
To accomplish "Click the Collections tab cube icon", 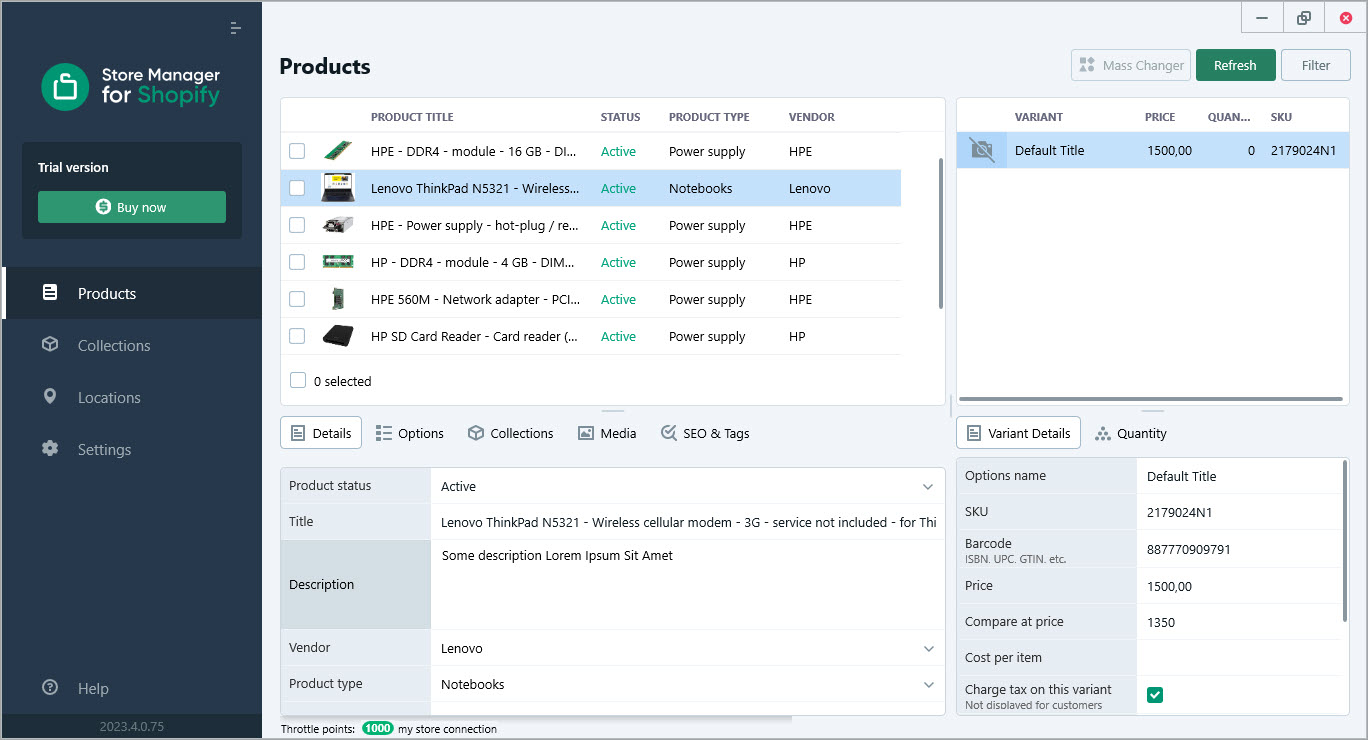I will (x=476, y=433).
